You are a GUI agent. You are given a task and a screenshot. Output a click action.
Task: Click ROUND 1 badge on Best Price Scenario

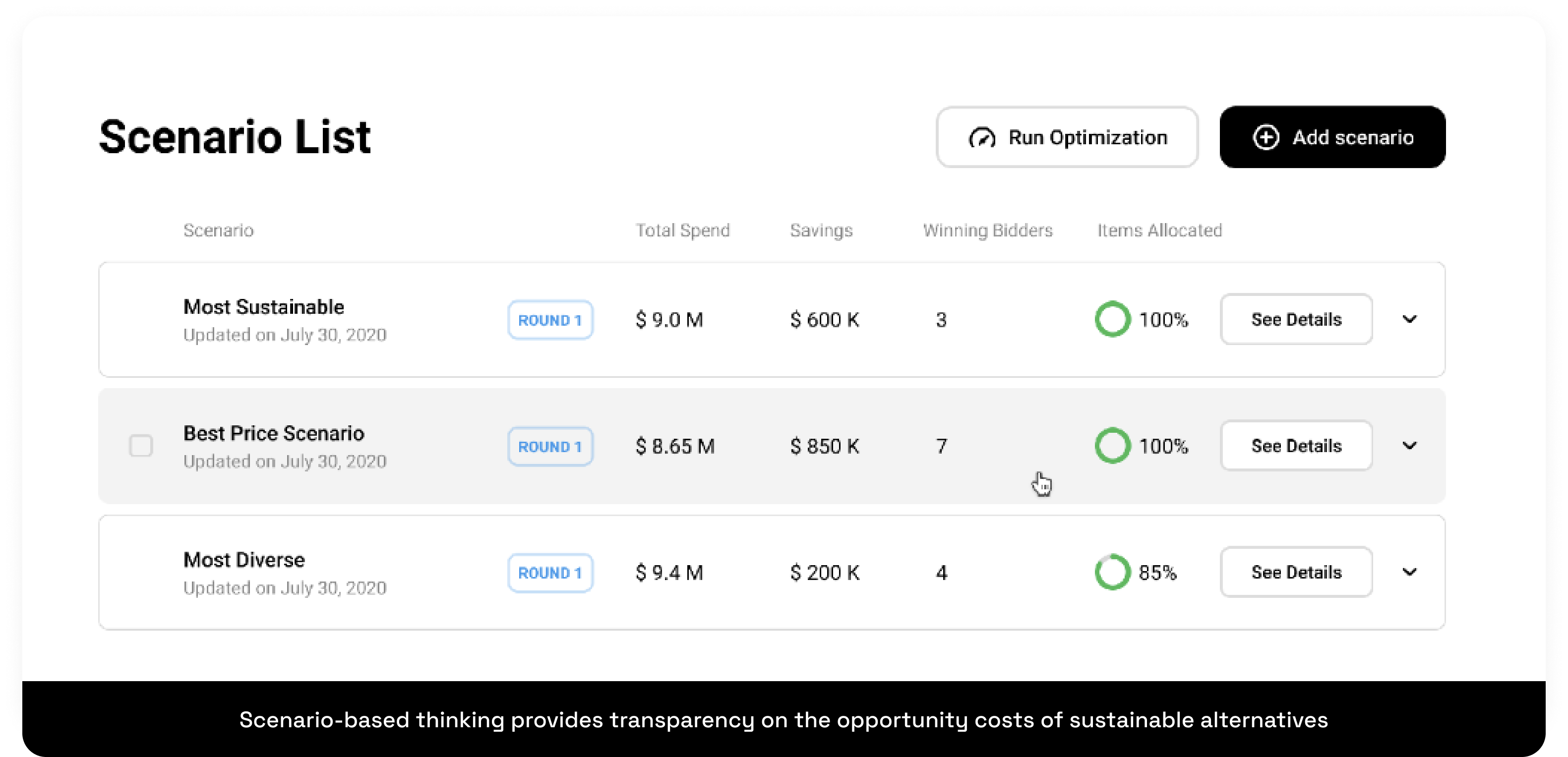(550, 447)
